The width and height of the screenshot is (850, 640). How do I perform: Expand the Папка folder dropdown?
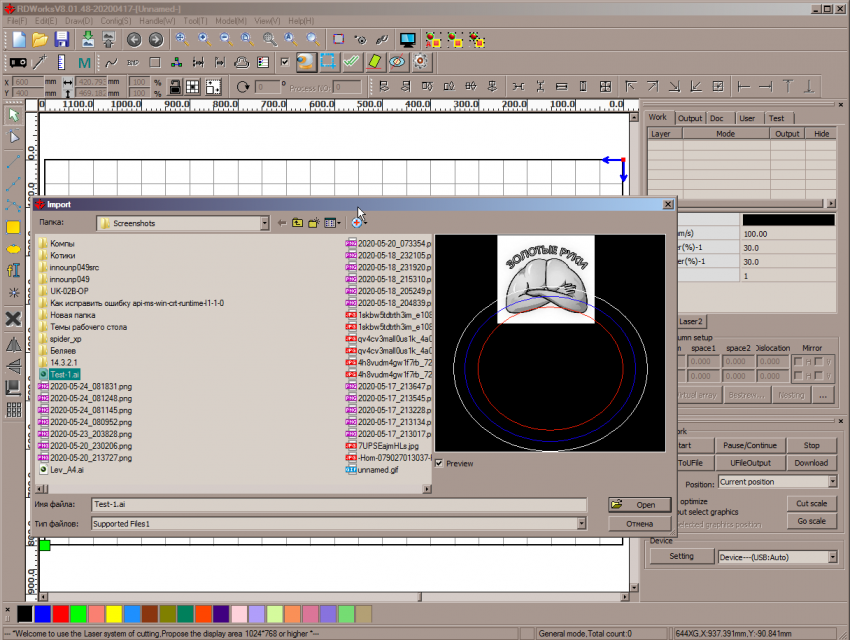(x=263, y=223)
